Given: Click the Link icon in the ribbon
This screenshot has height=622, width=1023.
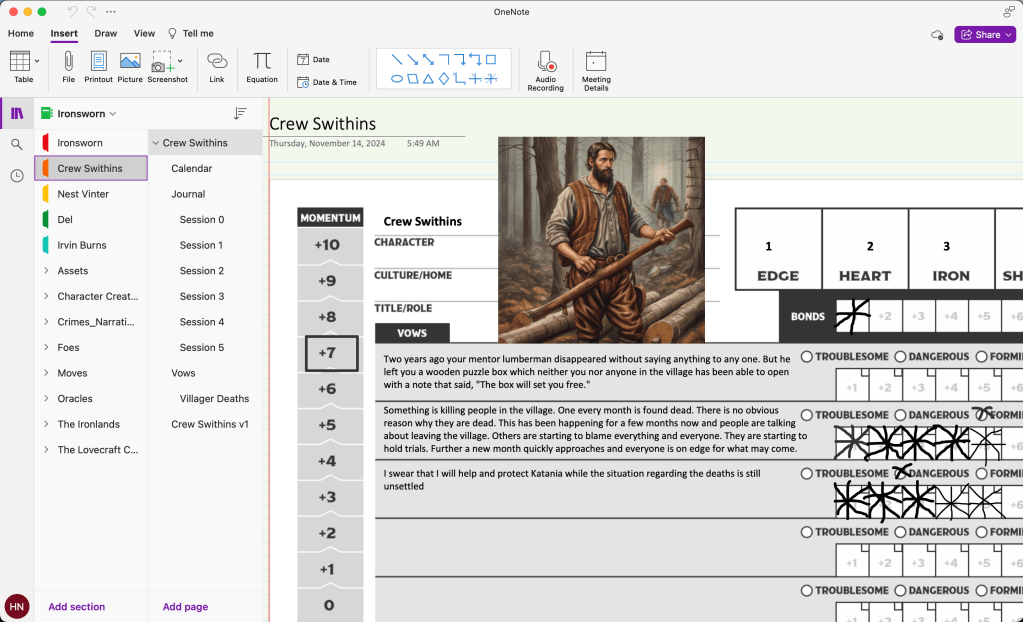Looking at the screenshot, I should 217,62.
